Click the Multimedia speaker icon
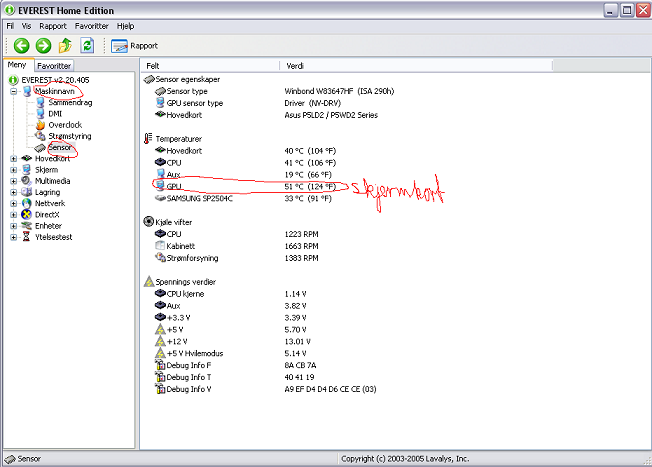The height and width of the screenshot is (467, 652). 27,180
